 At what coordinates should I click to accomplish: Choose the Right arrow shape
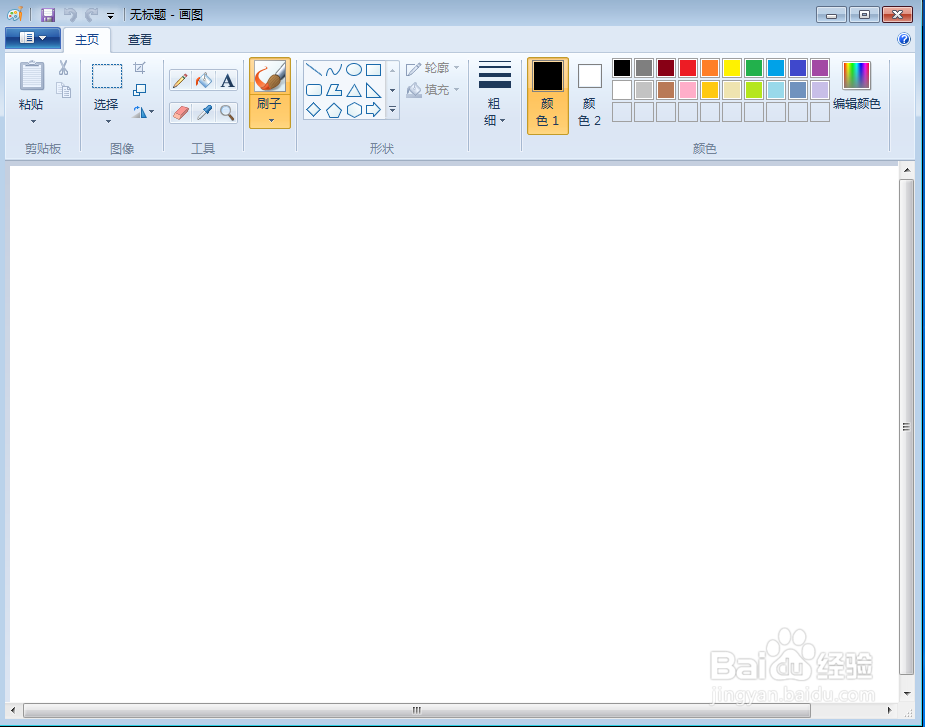373,110
